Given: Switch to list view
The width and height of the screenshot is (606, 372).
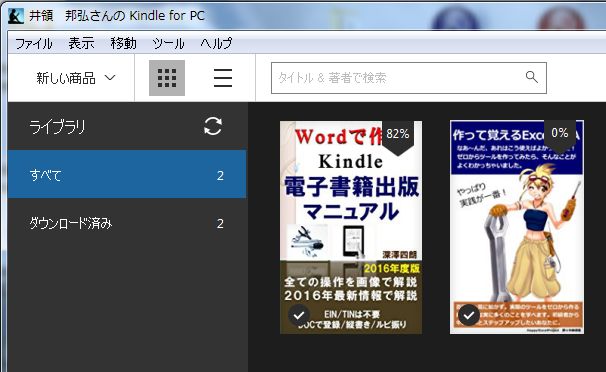Looking at the screenshot, I should [223, 78].
